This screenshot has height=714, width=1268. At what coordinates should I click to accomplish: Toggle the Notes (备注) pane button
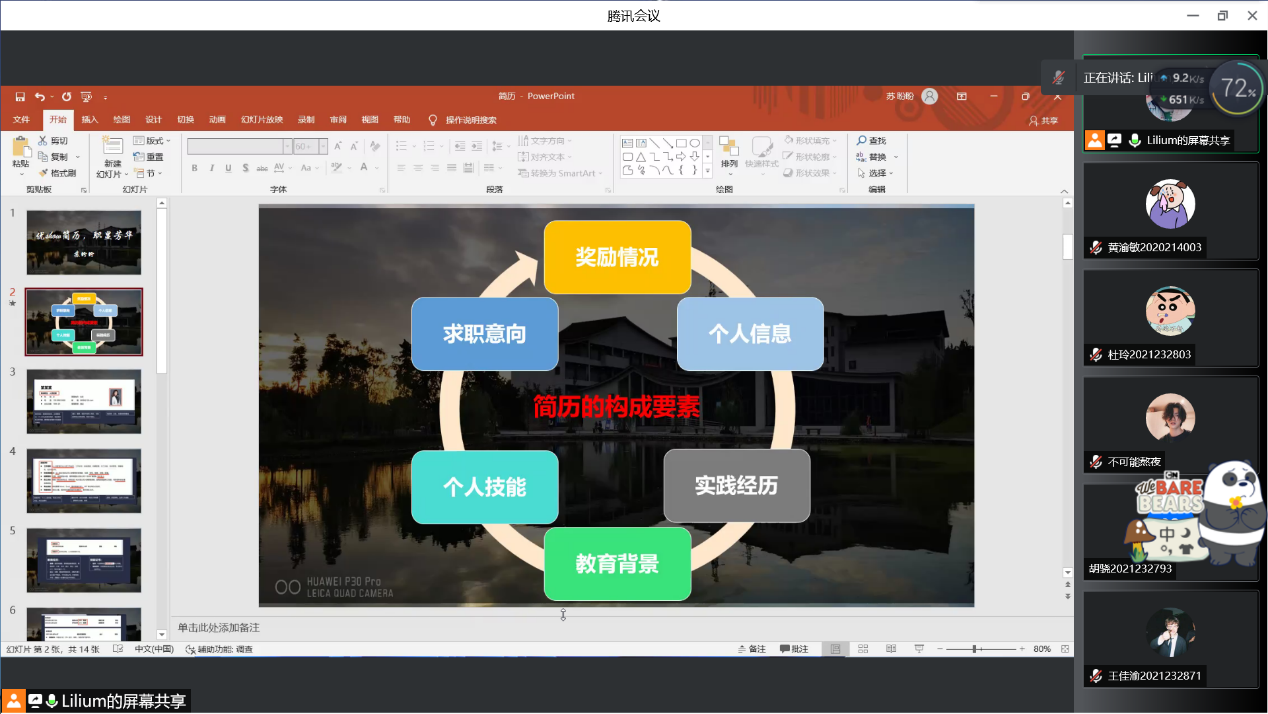(751, 649)
